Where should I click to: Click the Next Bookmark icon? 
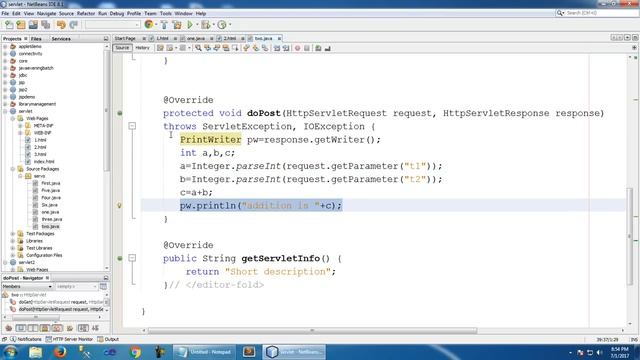(256, 48)
